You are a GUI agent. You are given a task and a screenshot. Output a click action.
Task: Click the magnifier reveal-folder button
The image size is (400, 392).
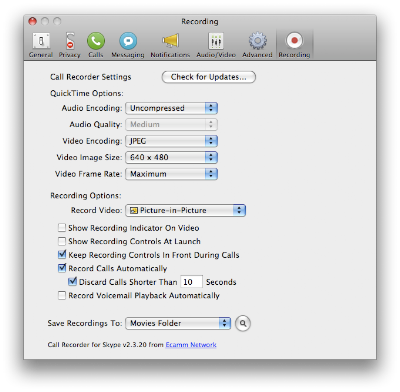[x=243, y=323]
